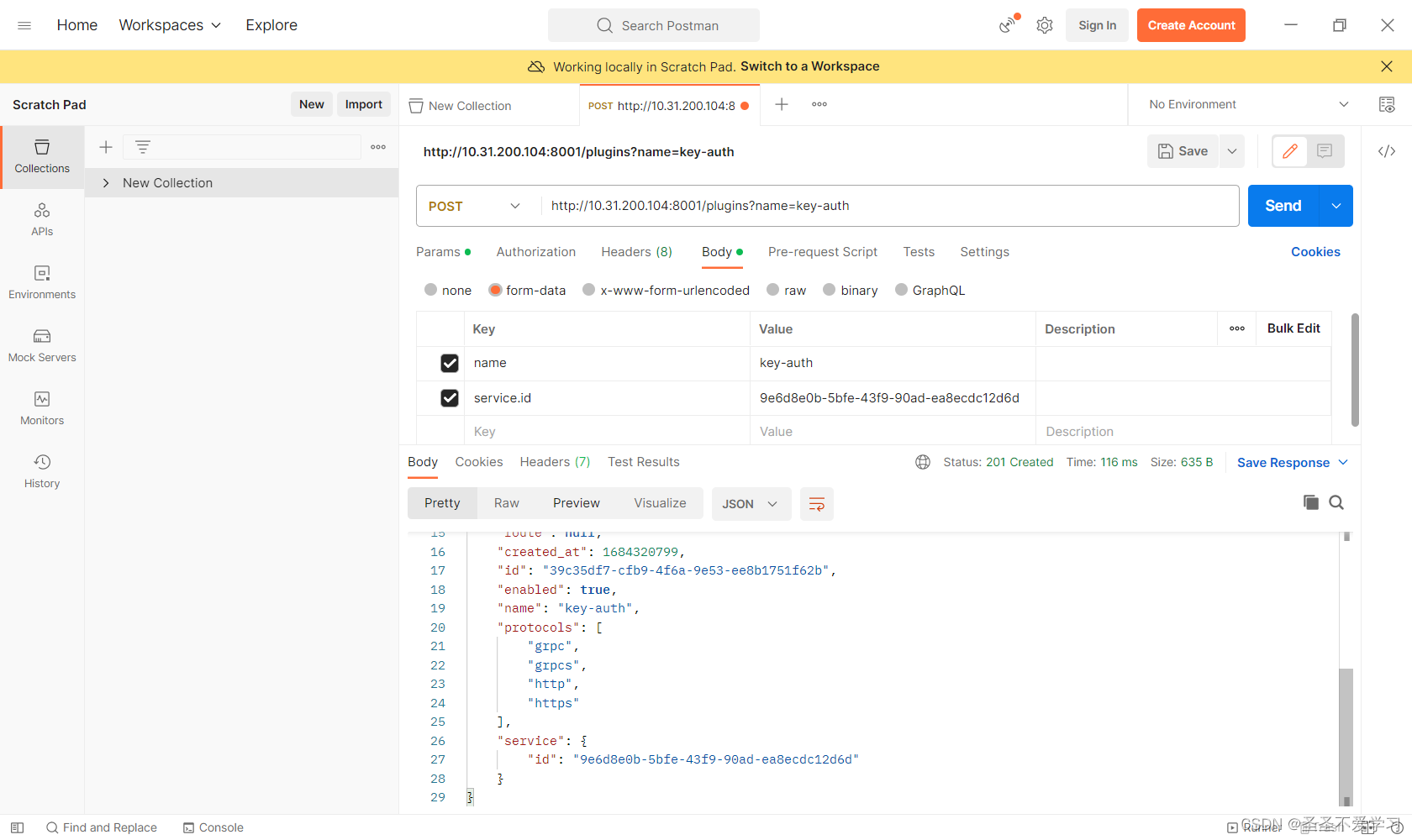Open Mock Servers in the sidebar
The image size is (1412, 840).
42,345
